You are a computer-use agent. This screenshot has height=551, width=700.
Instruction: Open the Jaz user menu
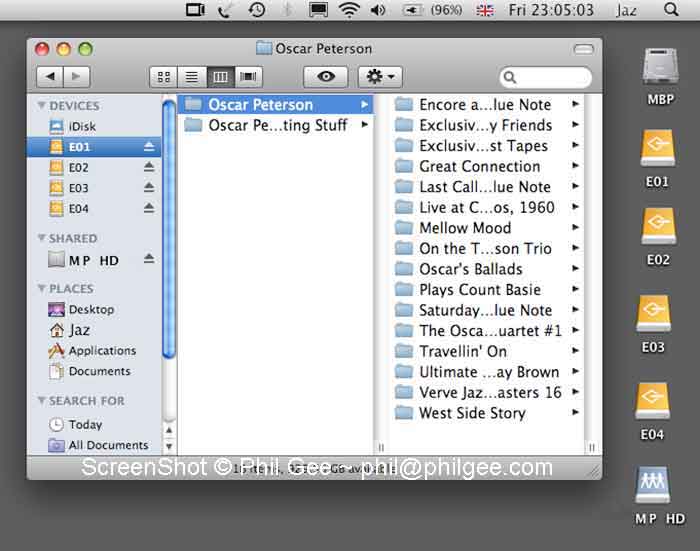(626, 10)
